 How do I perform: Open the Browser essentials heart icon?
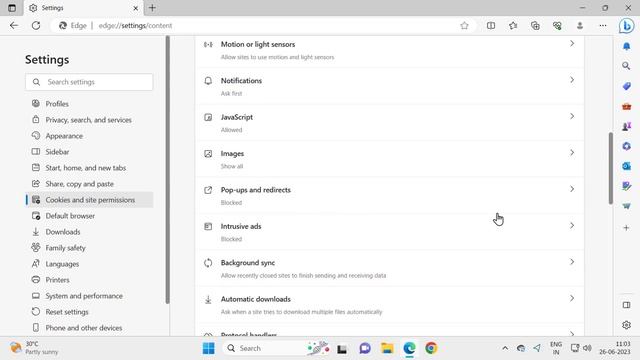[x=557, y=26]
